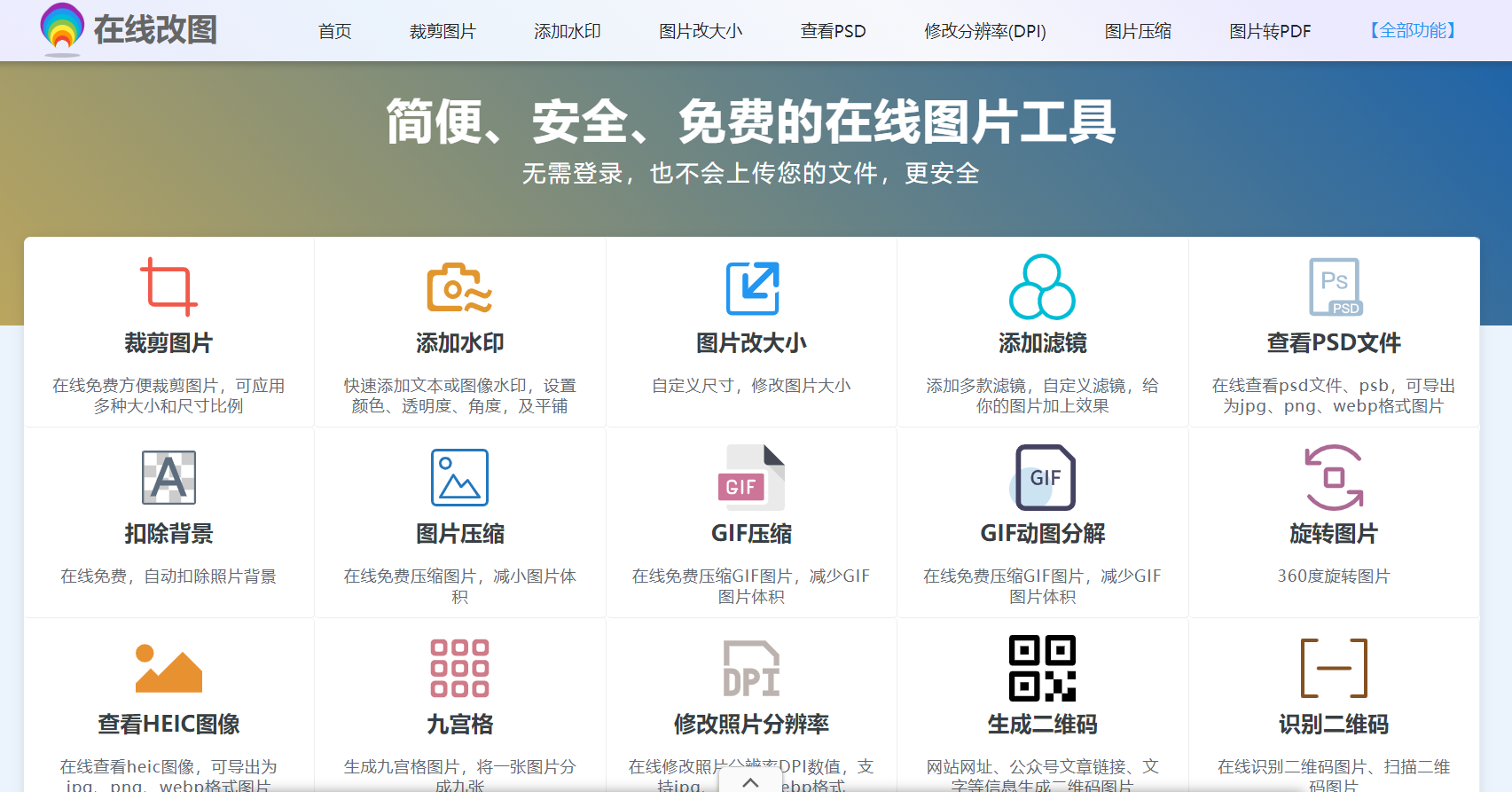Open the add watermark camera icon

tap(459, 287)
